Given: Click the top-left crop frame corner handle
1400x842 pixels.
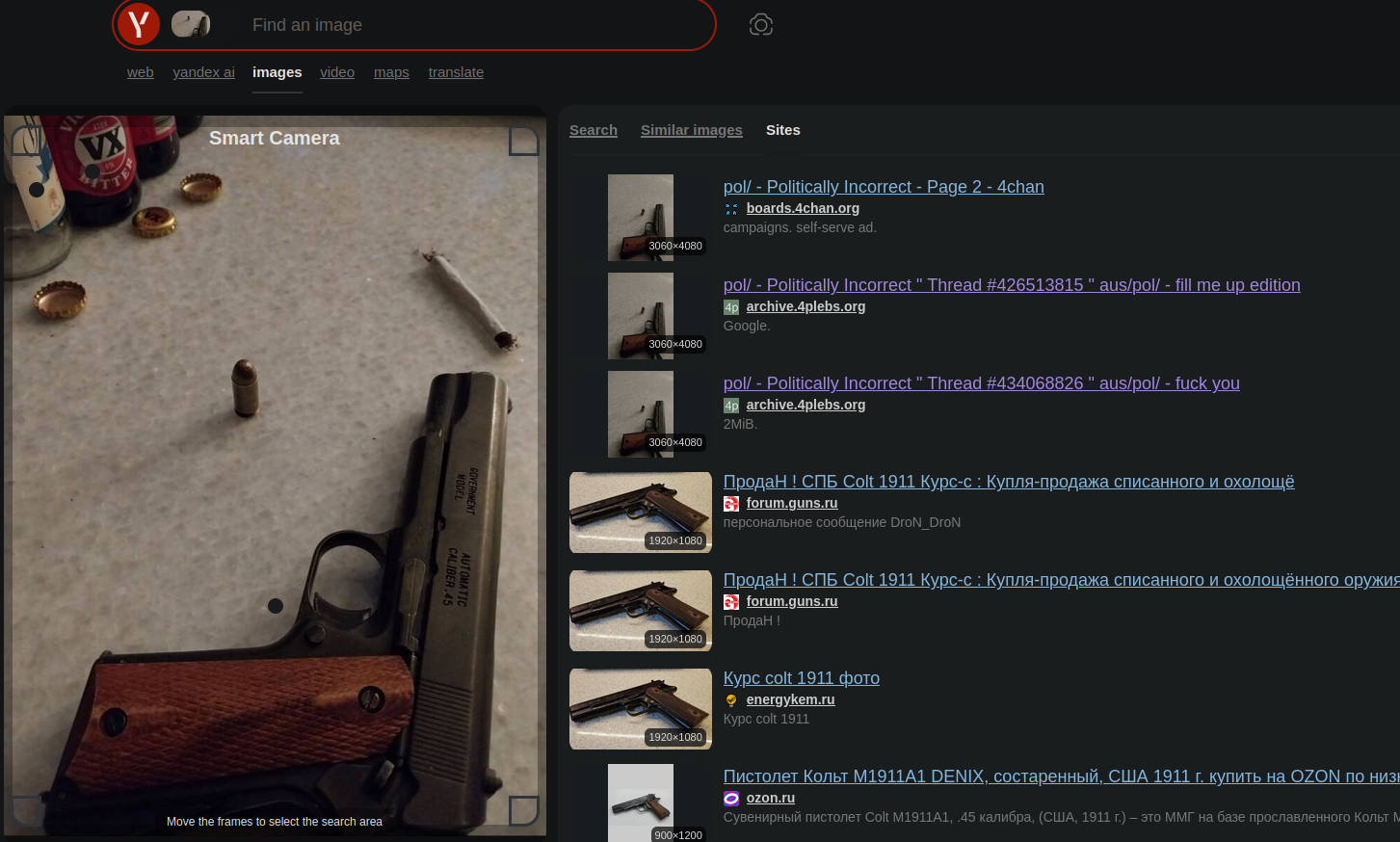Looking at the screenshot, I should tap(26, 141).
